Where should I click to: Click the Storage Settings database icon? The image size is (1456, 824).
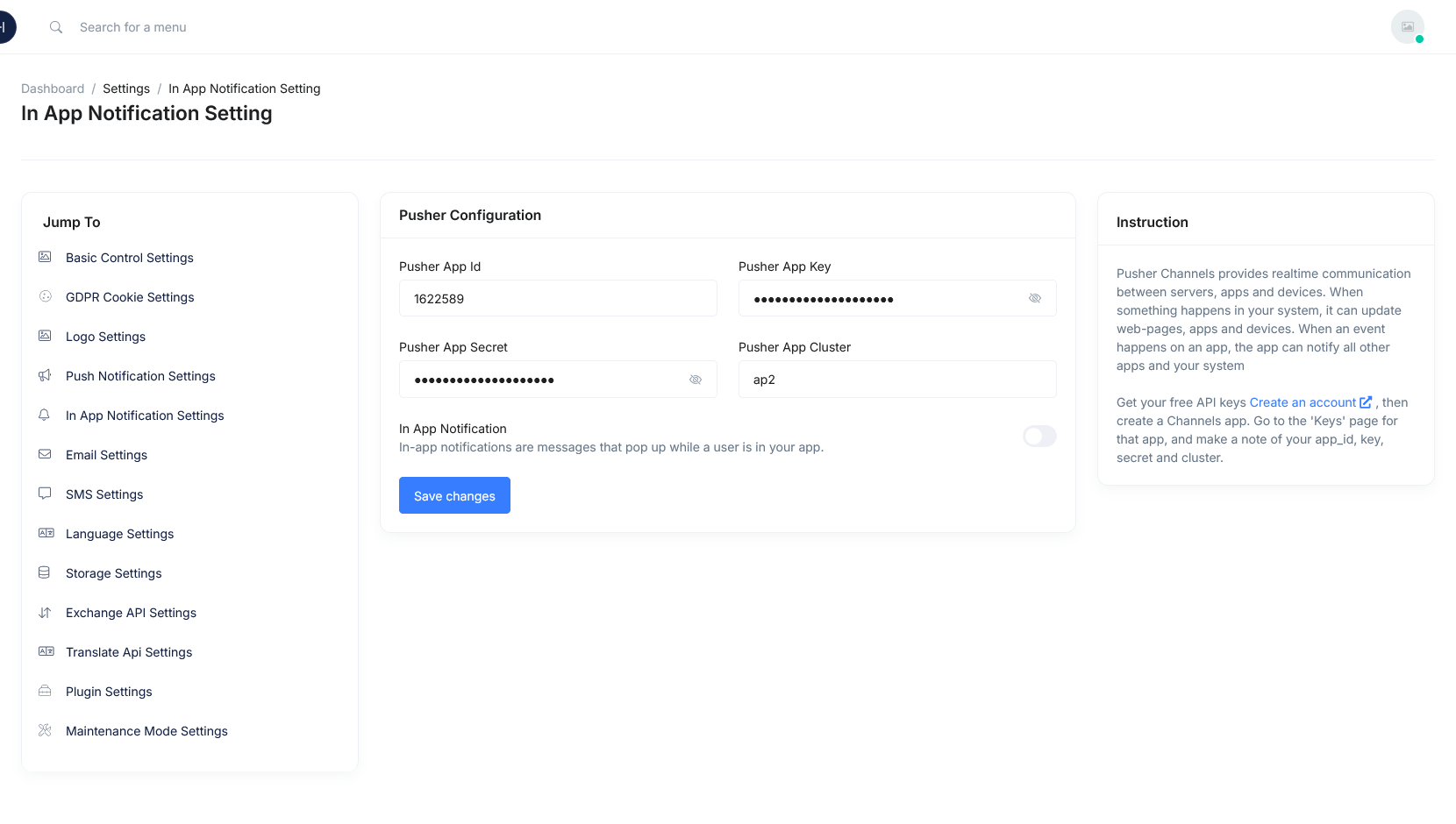pos(45,572)
